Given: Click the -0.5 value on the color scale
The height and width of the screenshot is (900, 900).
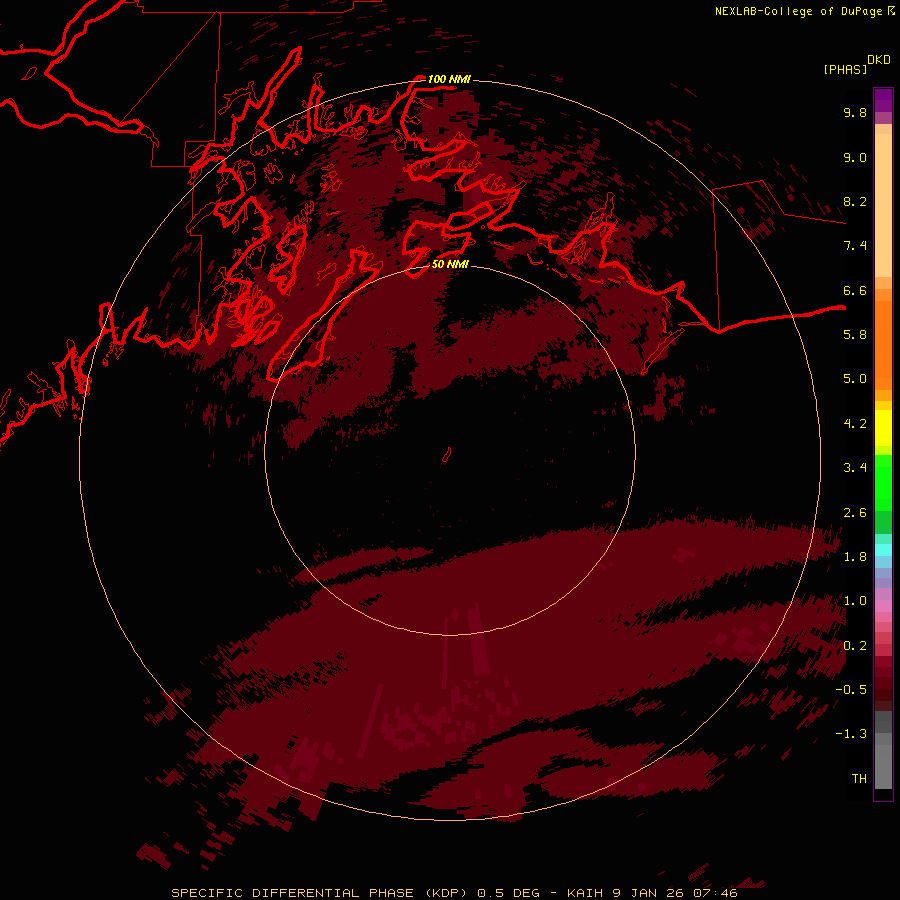Looking at the screenshot, I should 851,690.
